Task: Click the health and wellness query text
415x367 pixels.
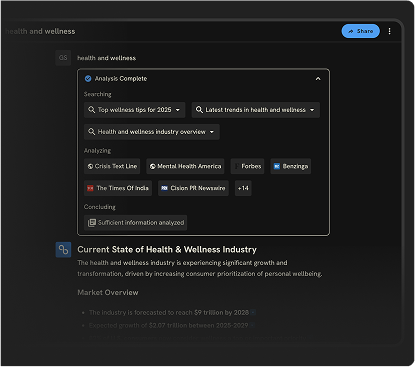Action: click(x=107, y=58)
